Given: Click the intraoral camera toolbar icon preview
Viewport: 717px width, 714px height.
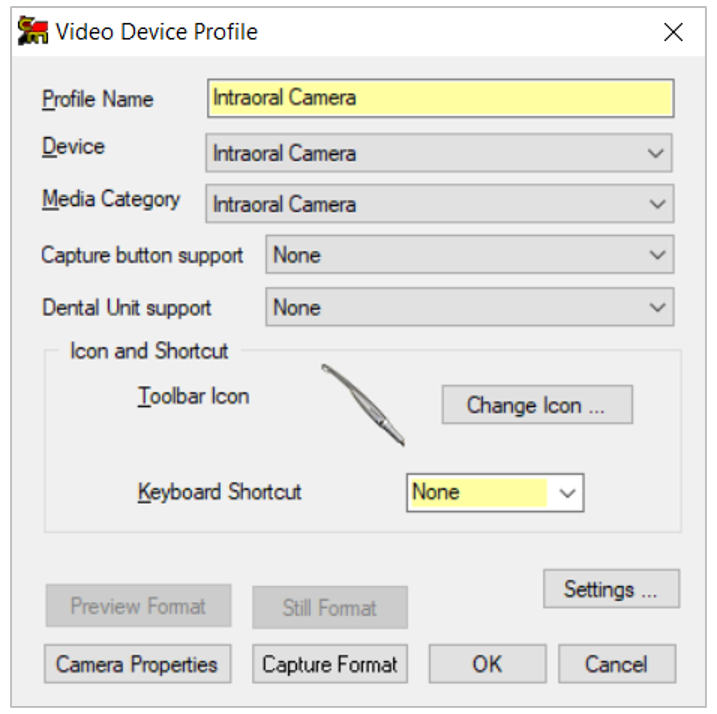Looking at the screenshot, I should 363,404.
